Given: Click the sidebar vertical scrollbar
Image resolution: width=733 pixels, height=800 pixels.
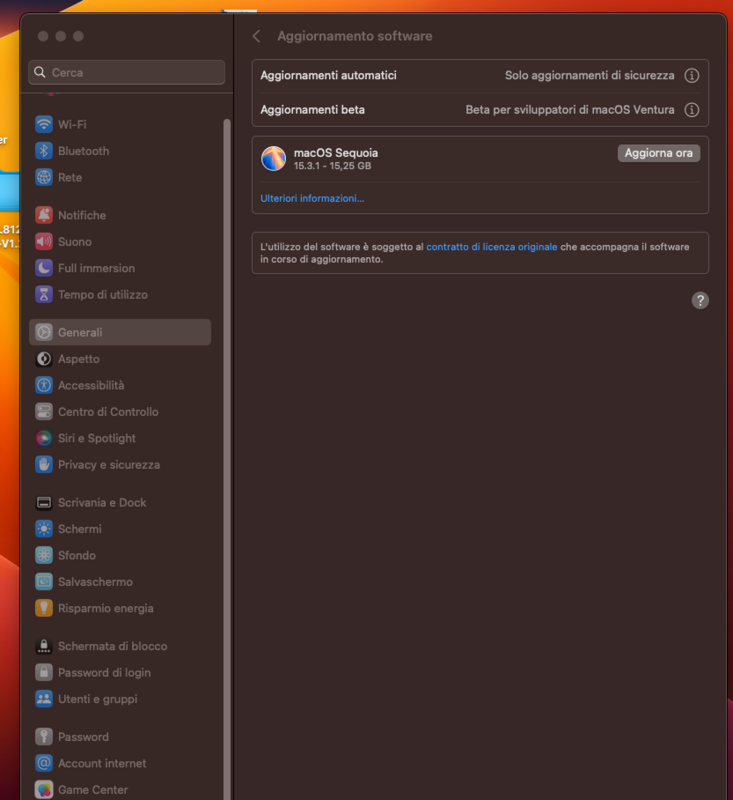Looking at the screenshot, I should tap(227, 459).
